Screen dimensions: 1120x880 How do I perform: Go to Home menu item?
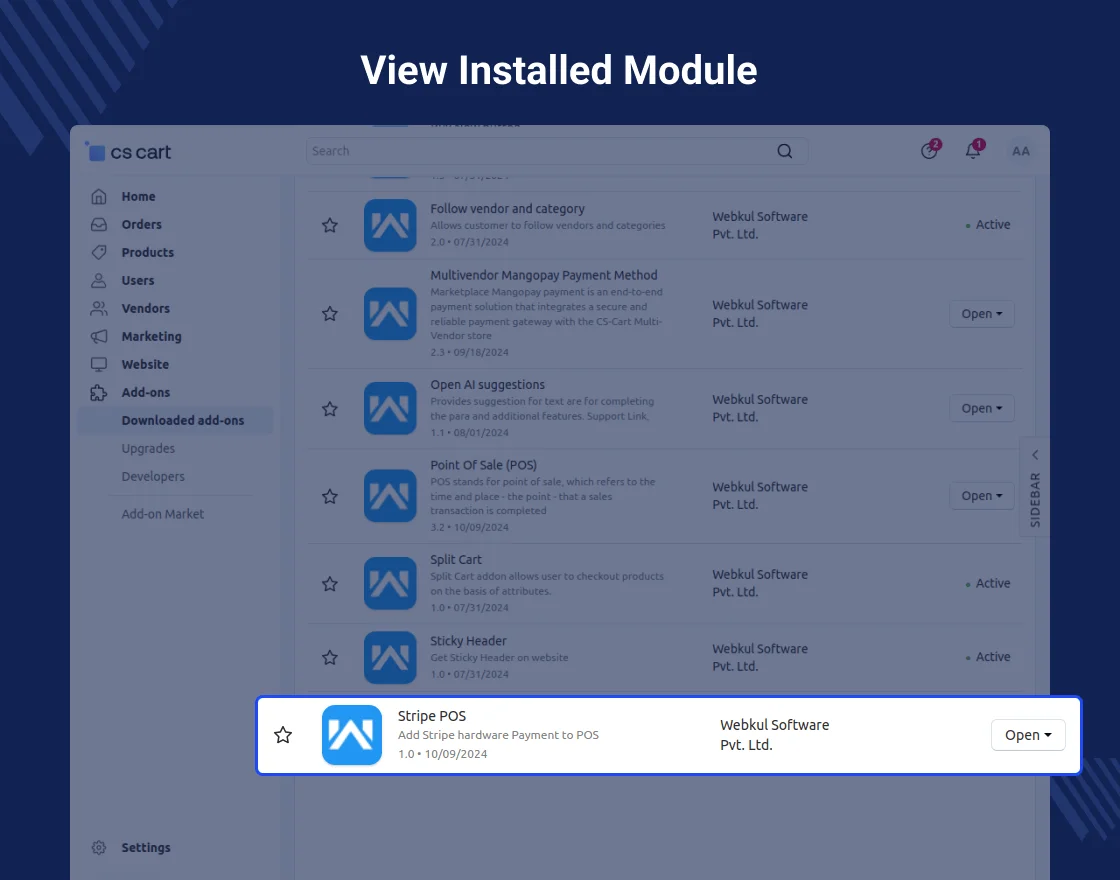[x=139, y=196]
